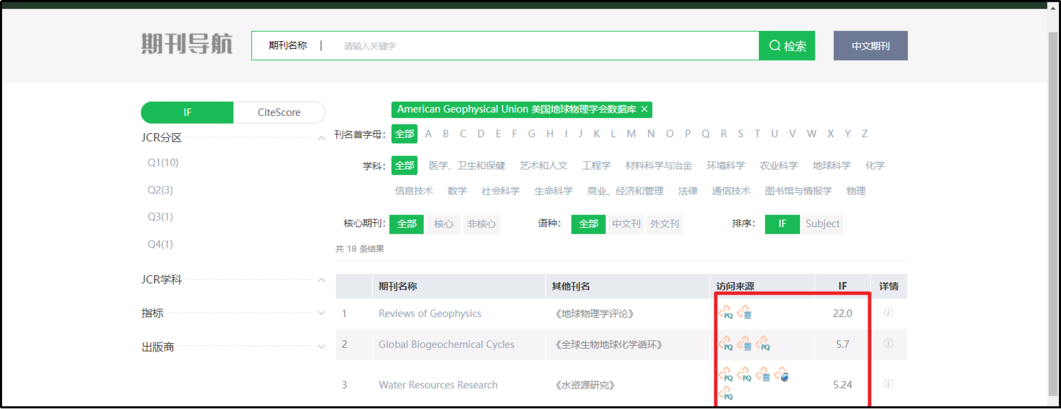The image size is (1061, 409).
Task: Open Global Biogeochemical Cycles journal link
Action: [447, 345]
